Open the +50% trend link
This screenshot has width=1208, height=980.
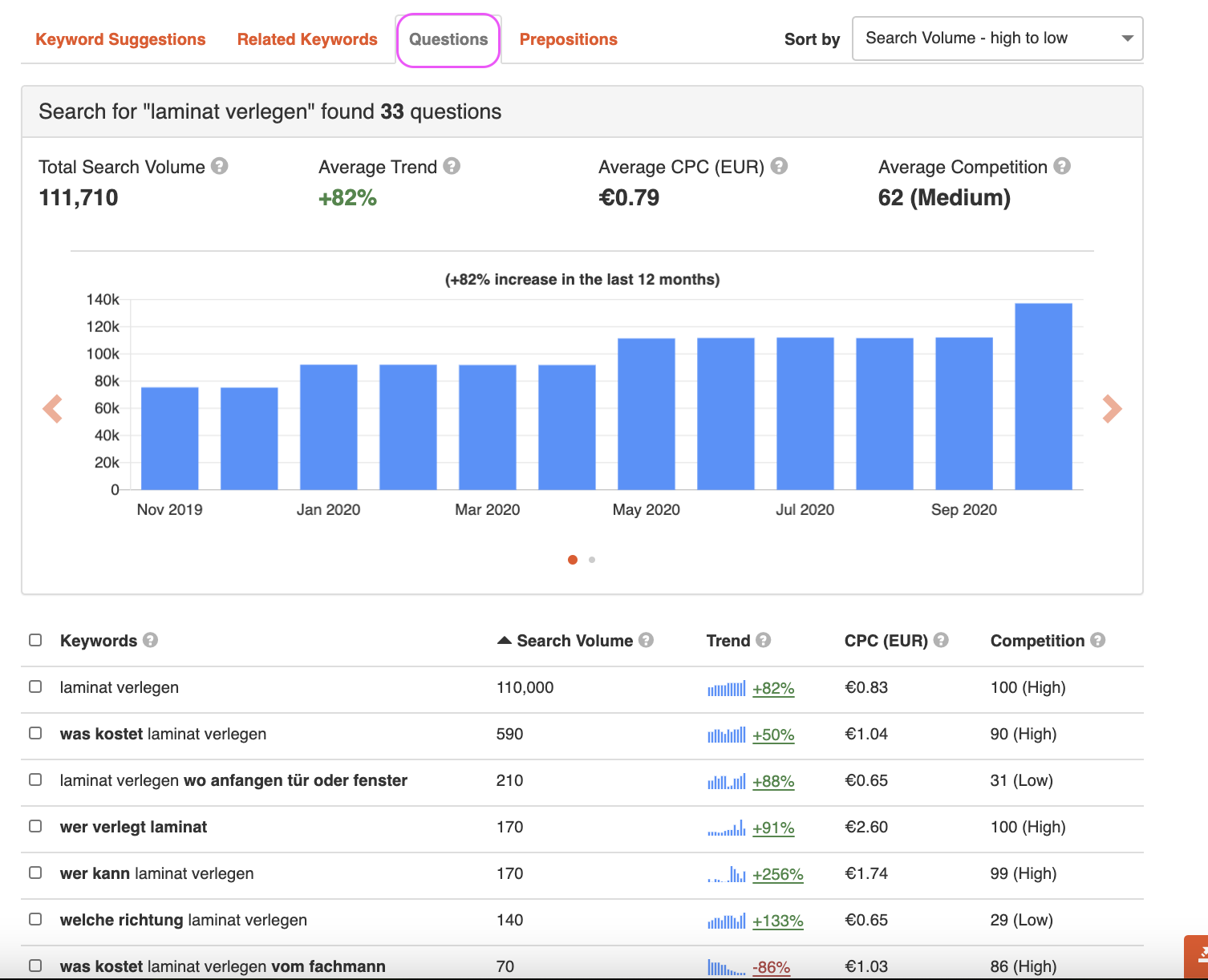773,735
